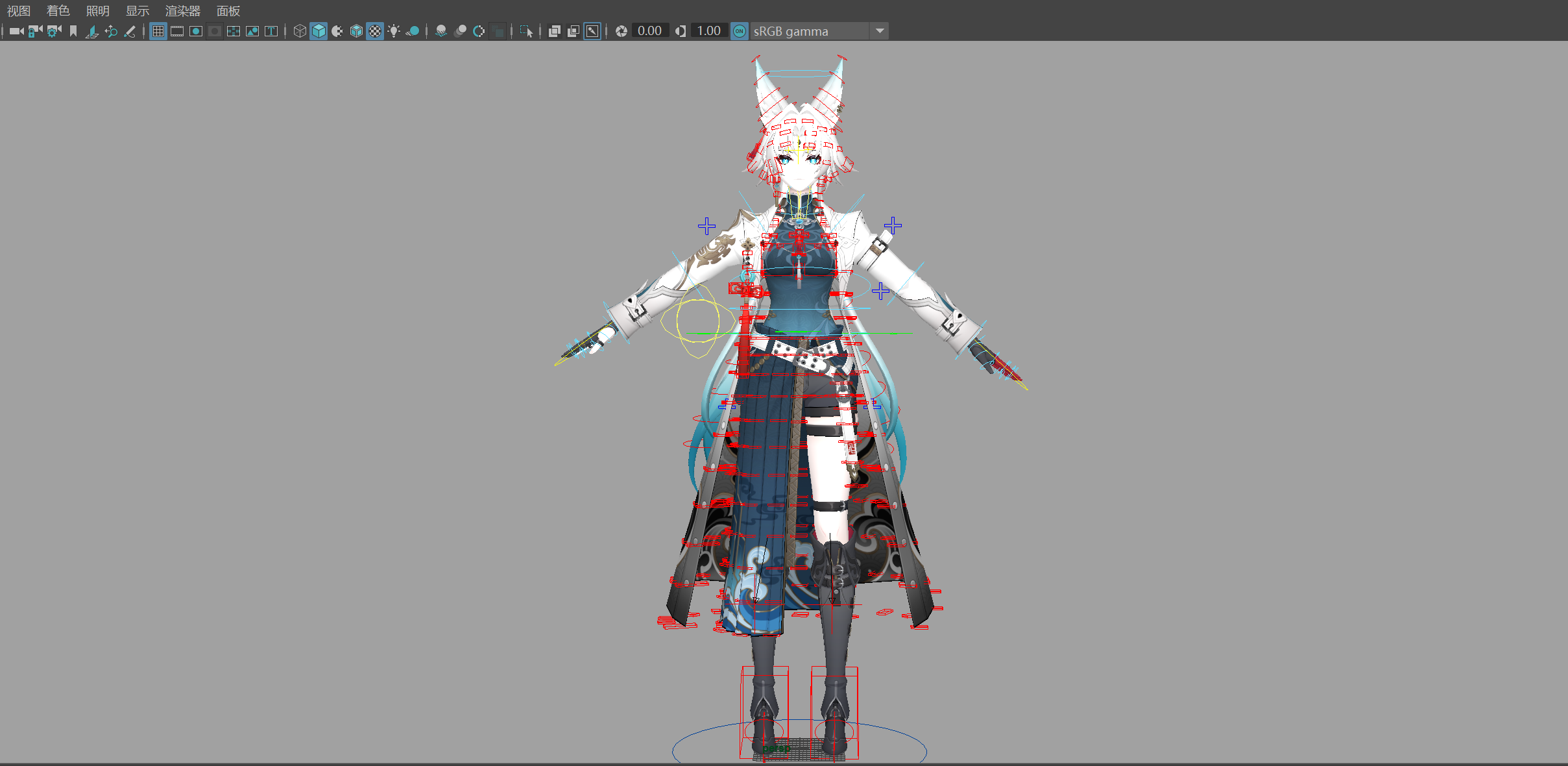Select the red box foot control on right foot
The height and width of the screenshot is (766, 1568).
click(x=834, y=712)
